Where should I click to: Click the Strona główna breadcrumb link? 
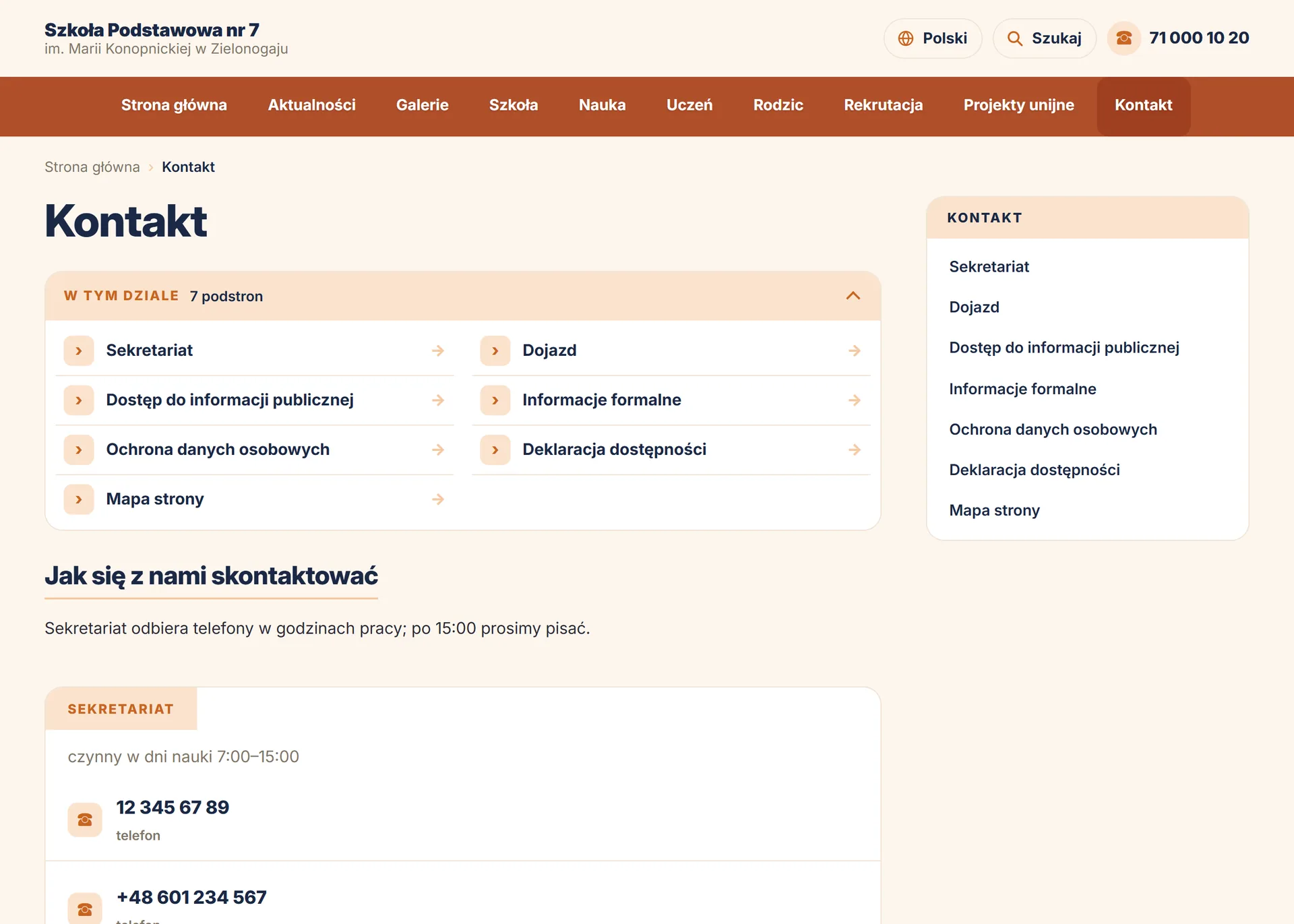pyautogui.click(x=92, y=167)
